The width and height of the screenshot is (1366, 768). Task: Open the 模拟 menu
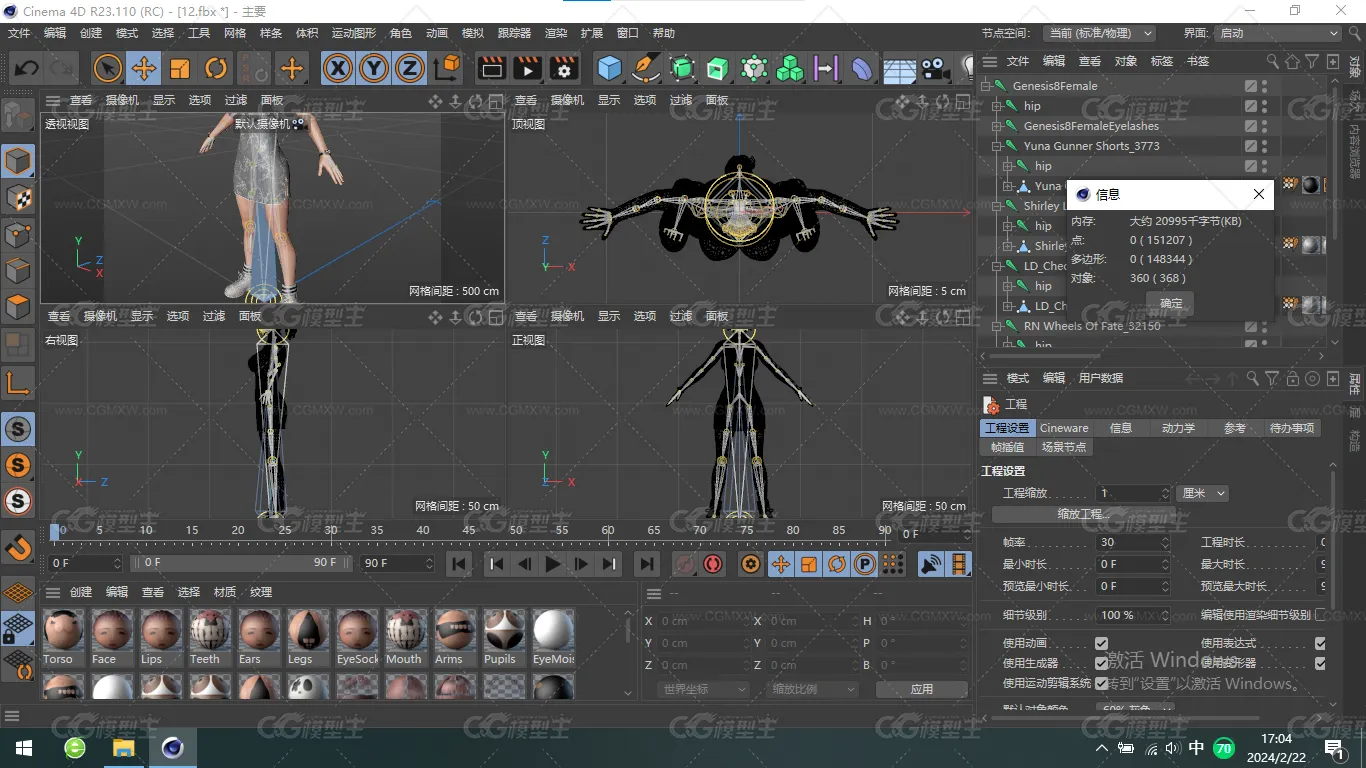coord(473,33)
